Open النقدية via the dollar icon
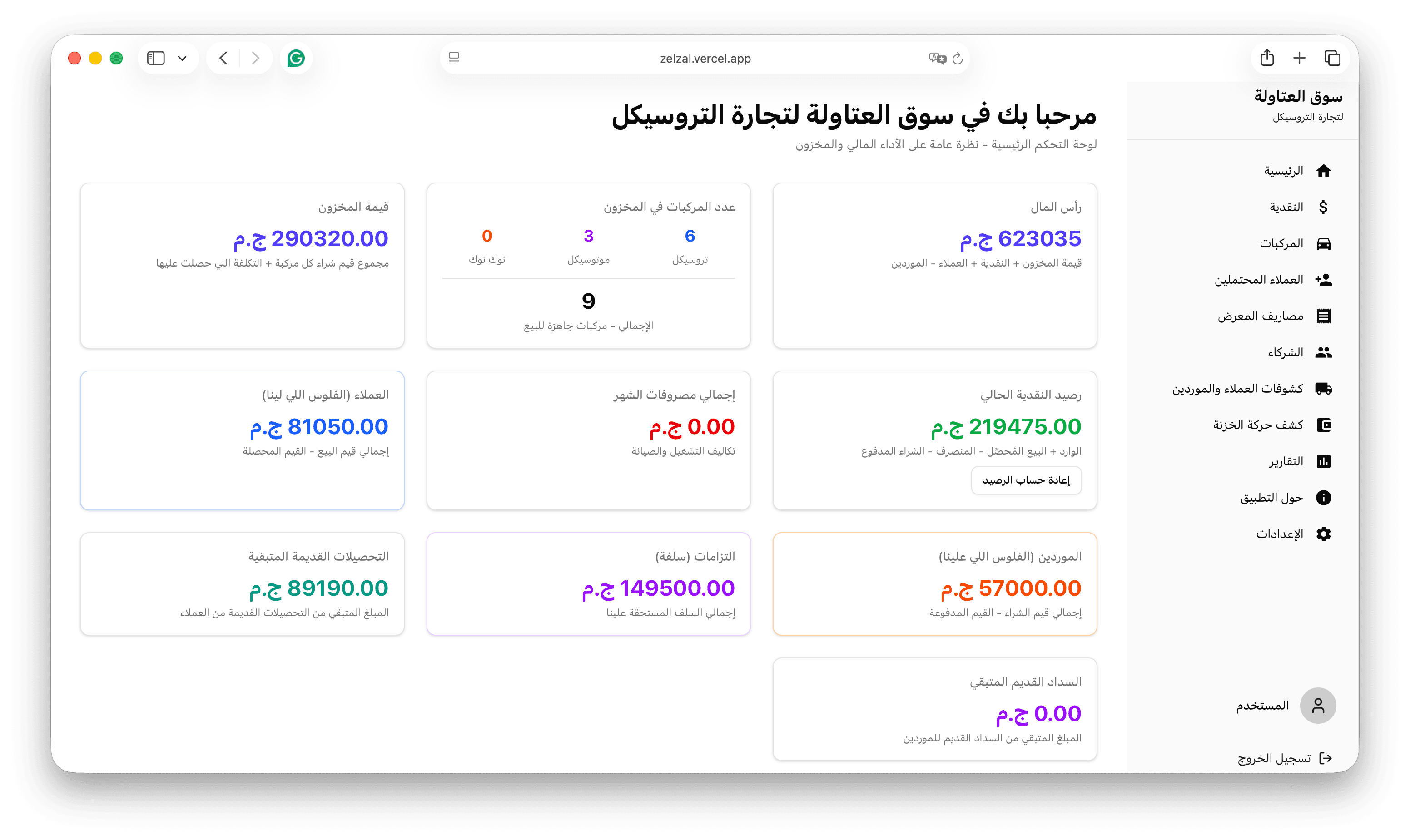 click(1324, 207)
